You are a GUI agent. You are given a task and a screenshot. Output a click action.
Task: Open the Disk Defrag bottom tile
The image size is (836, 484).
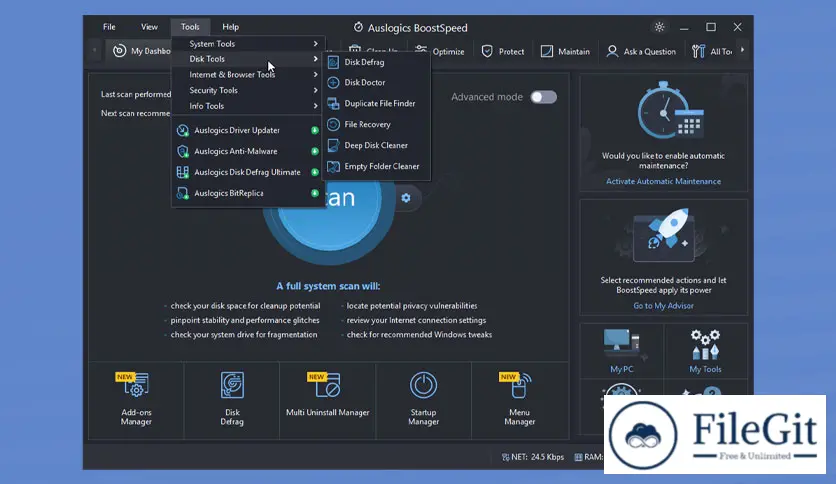pyautogui.click(x=232, y=400)
